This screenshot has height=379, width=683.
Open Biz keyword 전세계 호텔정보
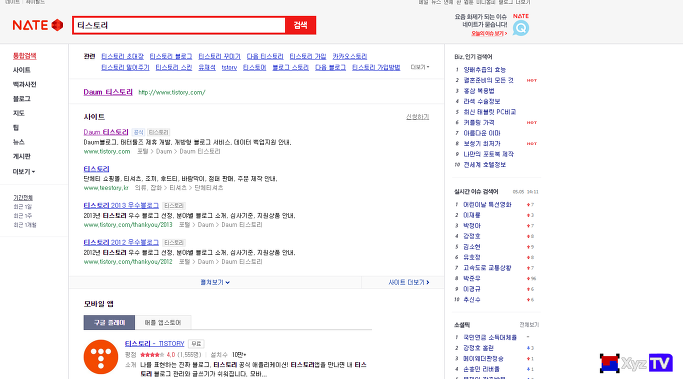[x=485, y=165]
